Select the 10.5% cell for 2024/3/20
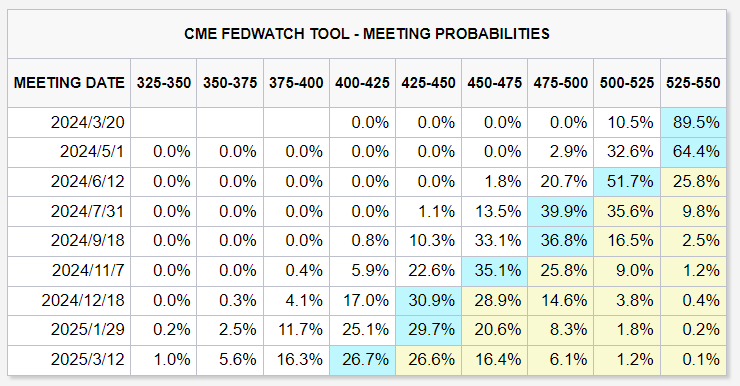 point(627,123)
